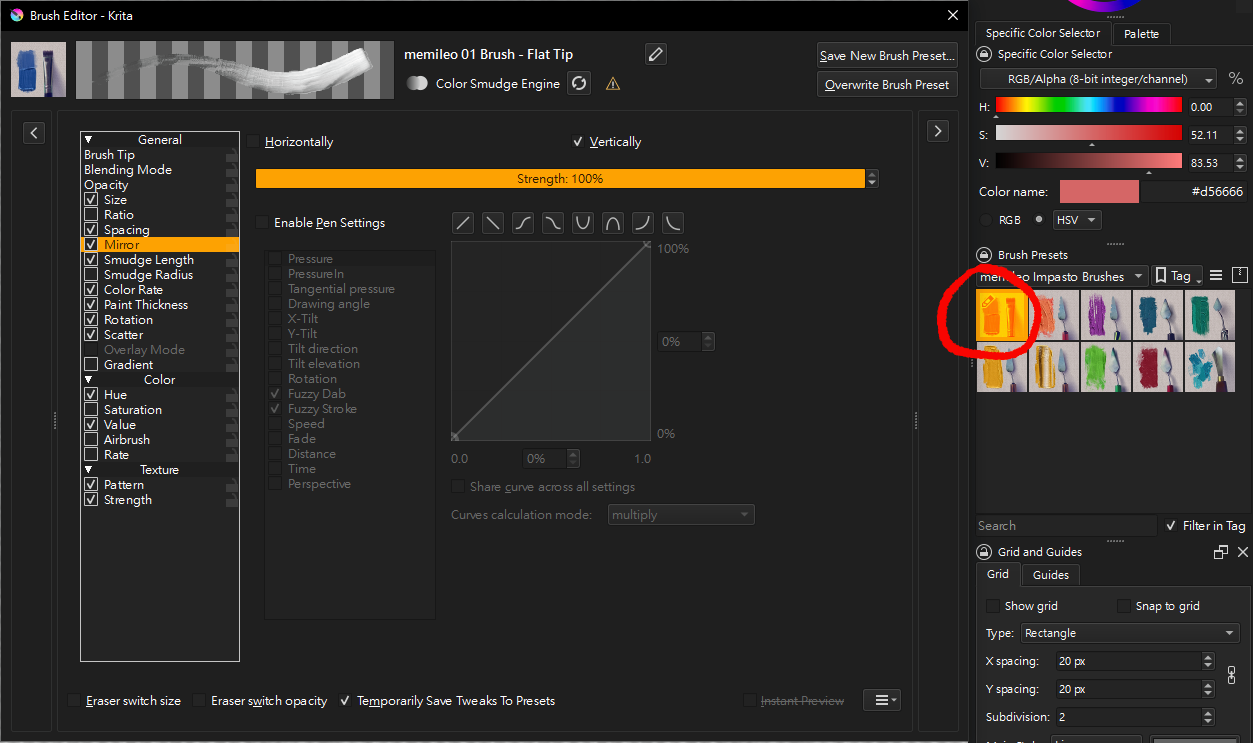Switch to Specific Color Selector tab
Screen dimensions: 1253x743
click(x=1041, y=33)
